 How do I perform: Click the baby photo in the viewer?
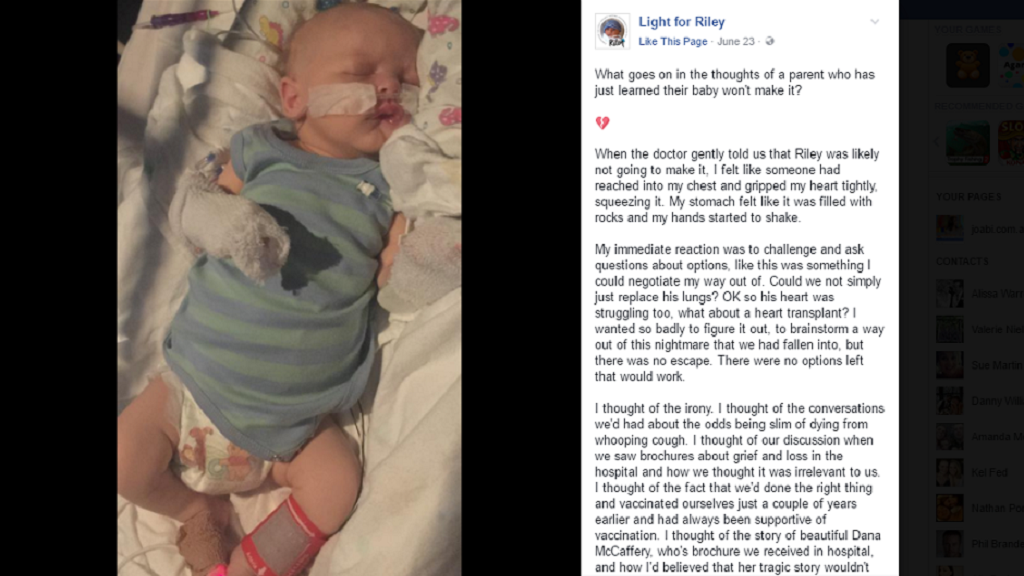pyautogui.click(x=289, y=288)
